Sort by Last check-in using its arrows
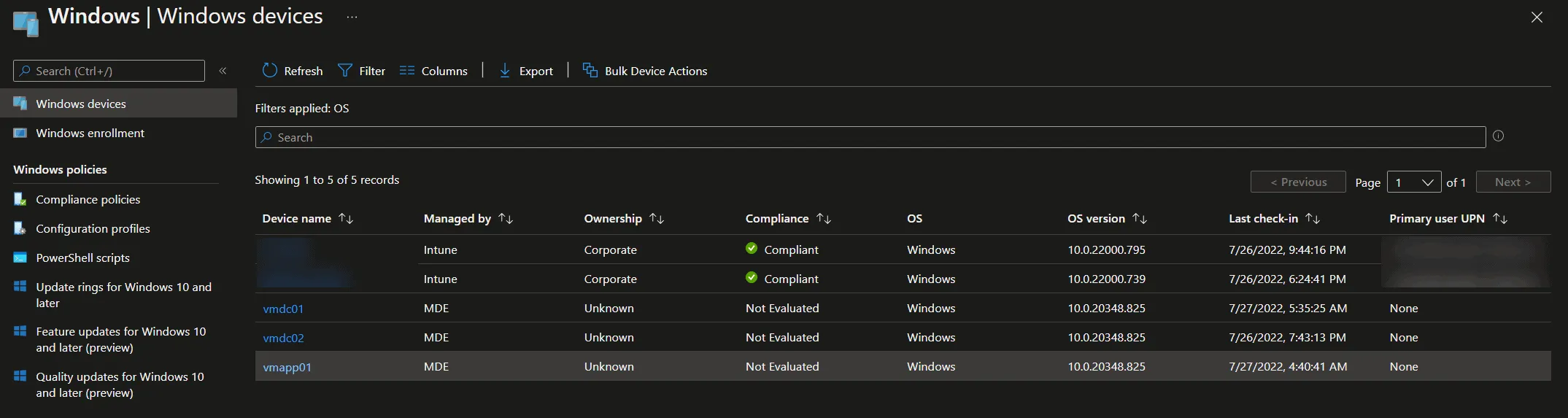Screen dimensions: 1568x418 pos(1313,219)
